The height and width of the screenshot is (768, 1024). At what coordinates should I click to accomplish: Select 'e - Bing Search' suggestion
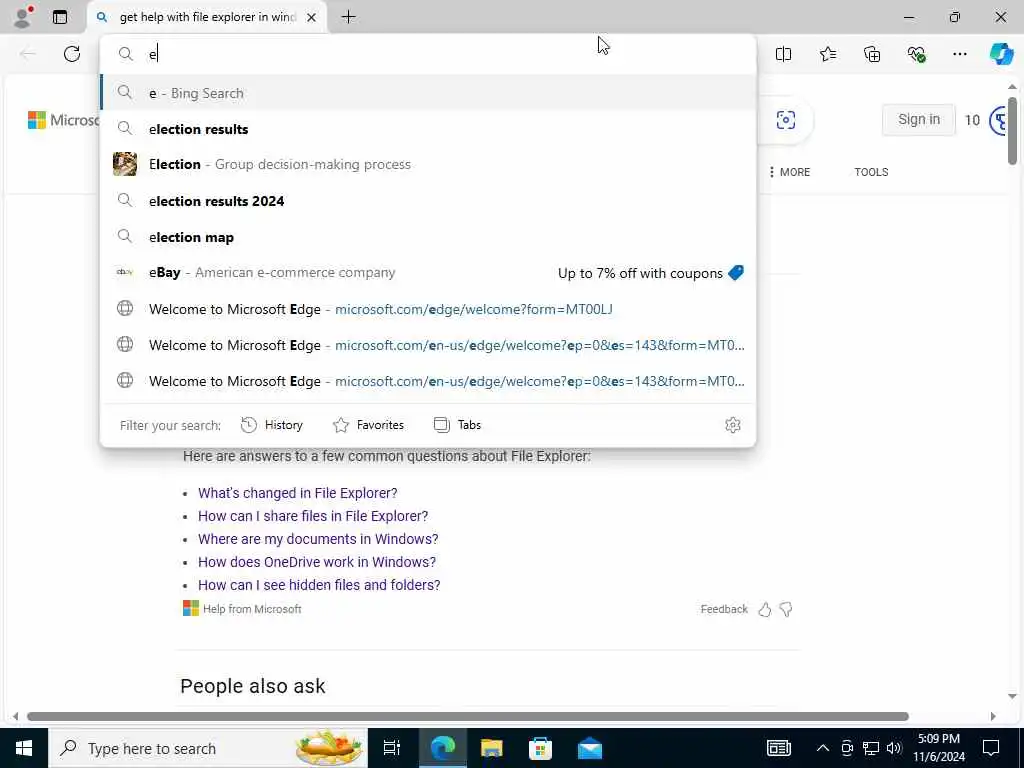[x=428, y=93]
